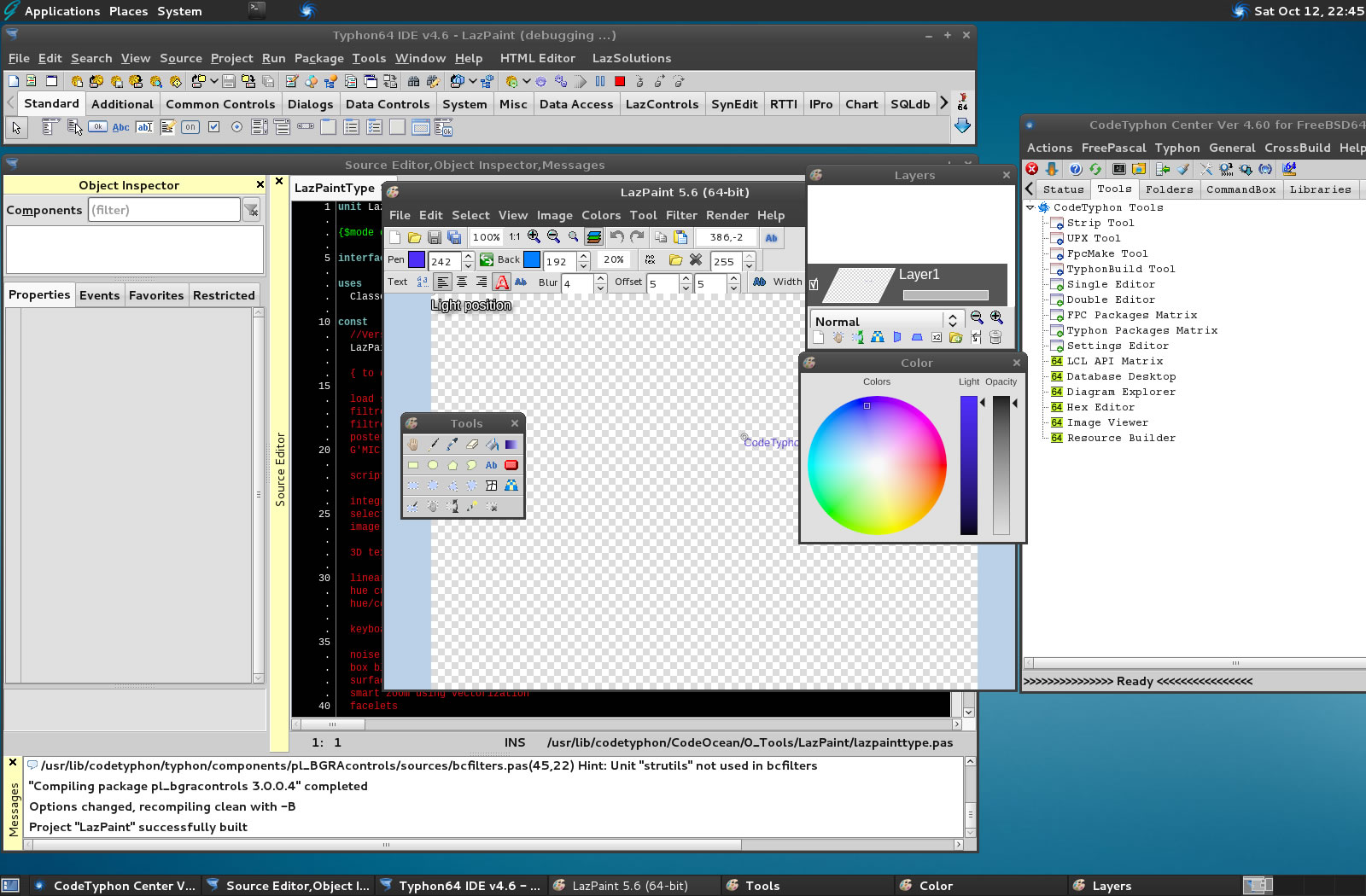This screenshot has height=896, width=1366.
Task: Enable center text alignment
Action: (462, 282)
